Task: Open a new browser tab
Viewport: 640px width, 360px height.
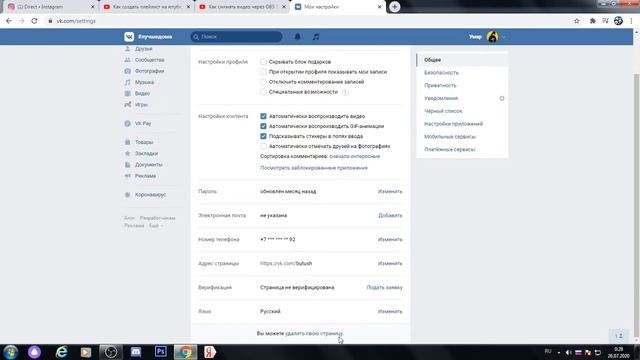Action: pos(395,7)
